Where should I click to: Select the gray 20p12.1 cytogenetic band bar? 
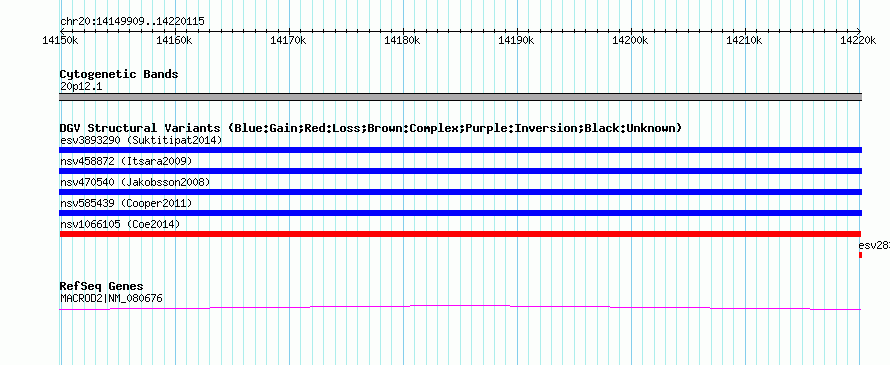click(x=460, y=97)
